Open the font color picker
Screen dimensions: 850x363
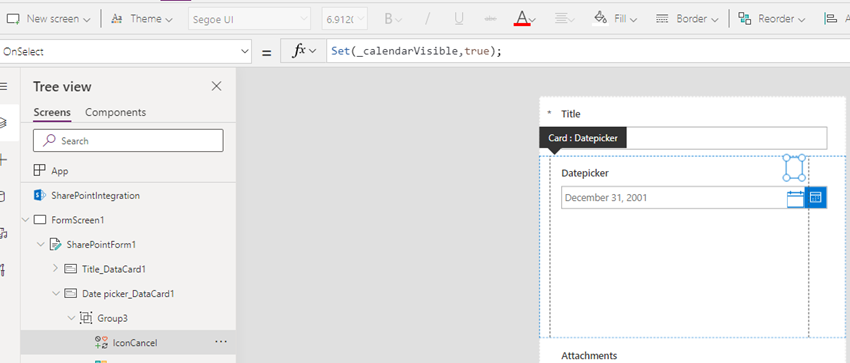(x=525, y=19)
